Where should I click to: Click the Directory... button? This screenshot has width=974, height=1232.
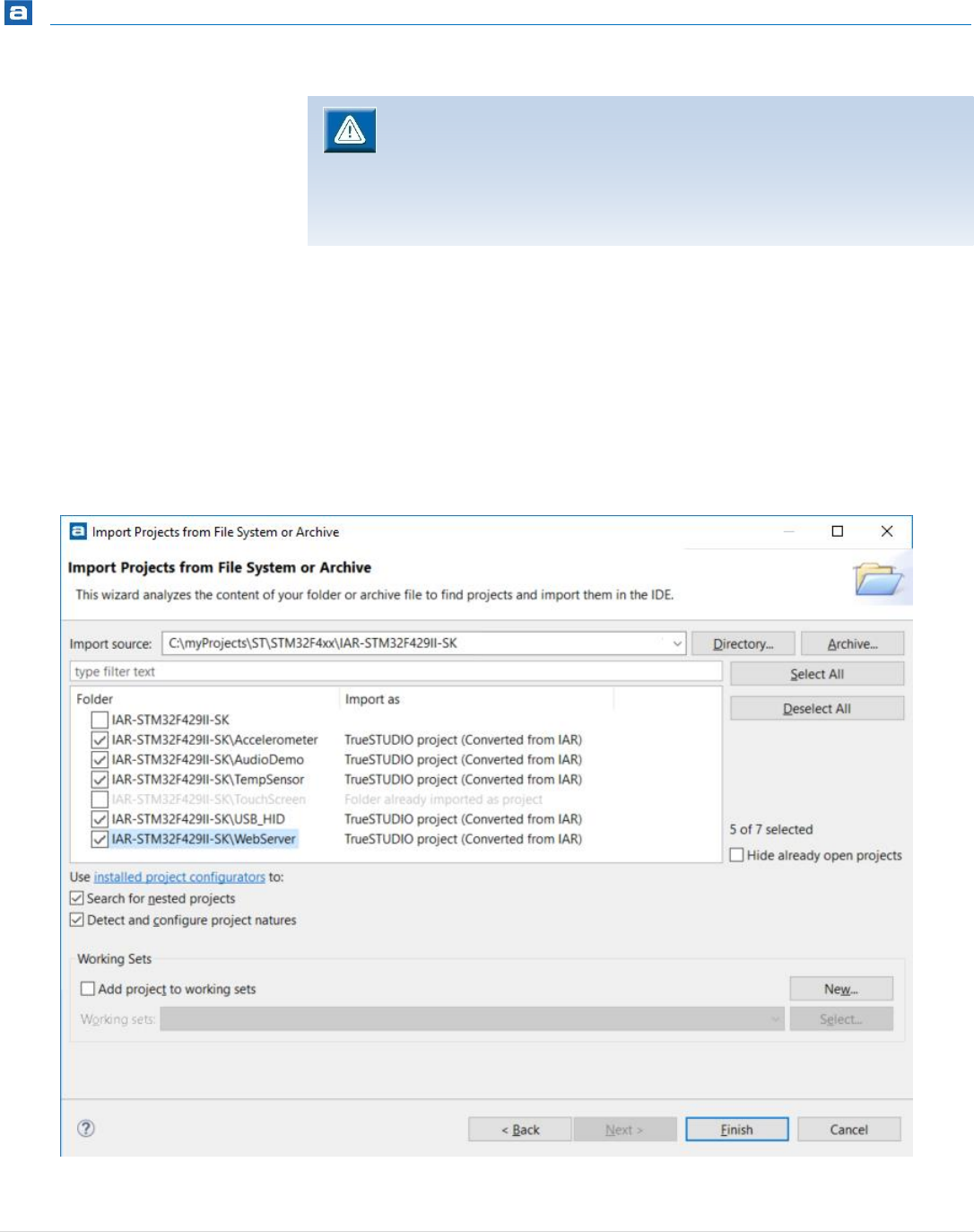pos(744,643)
